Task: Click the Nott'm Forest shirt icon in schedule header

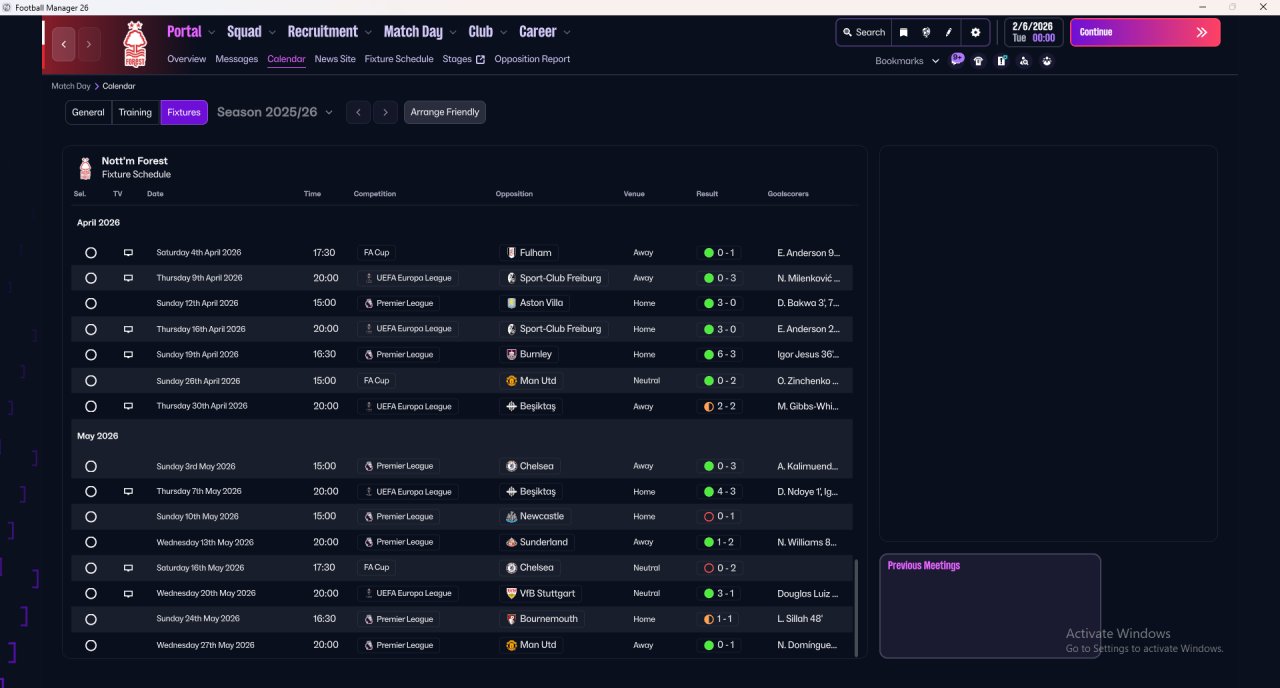Action: click(x=85, y=167)
